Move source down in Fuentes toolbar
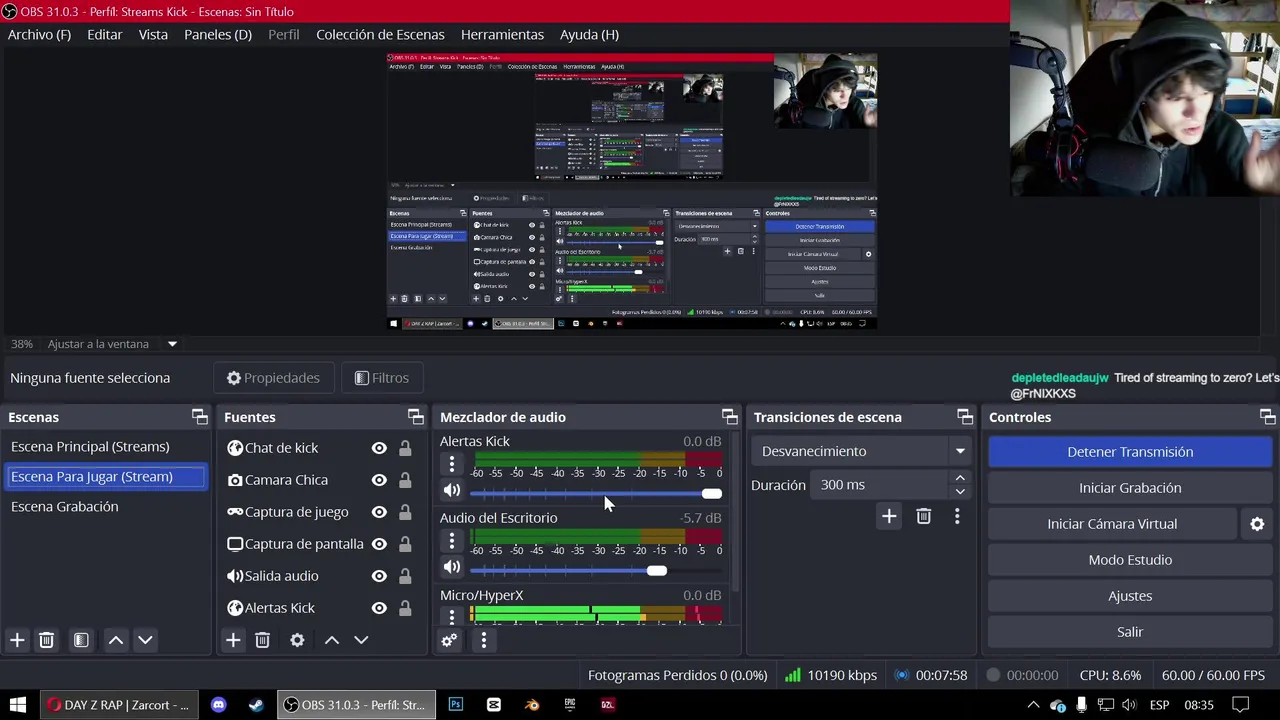Image resolution: width=1280 pixels, height=720 pixels. (x=361, y=640)
